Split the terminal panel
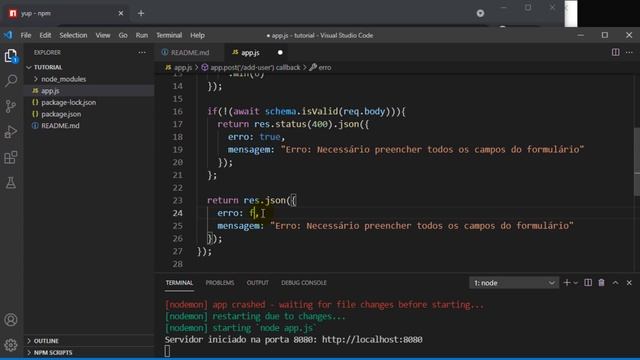 point(588,282)
